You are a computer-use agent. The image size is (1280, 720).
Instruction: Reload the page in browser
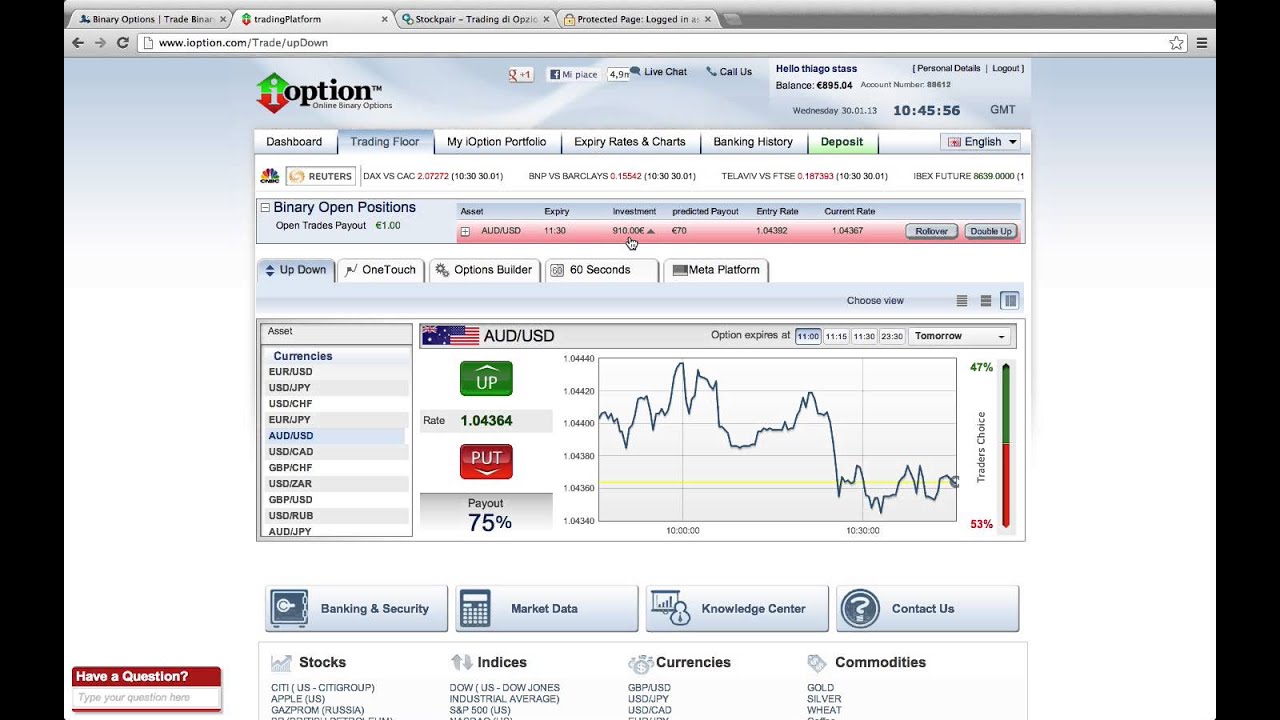click(x=123, y=43)
